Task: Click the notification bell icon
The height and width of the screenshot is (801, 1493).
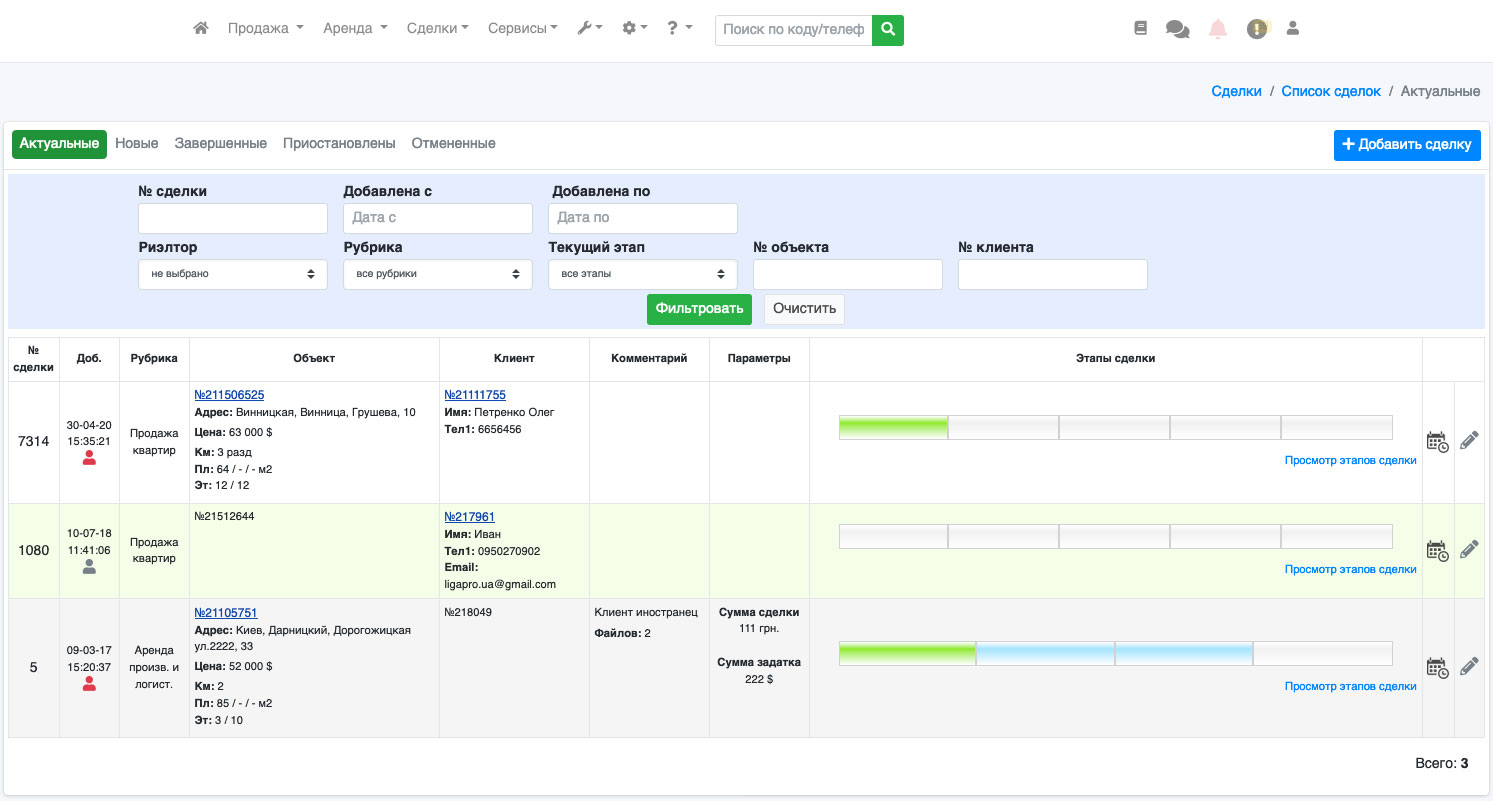Action: [1217, 30]
